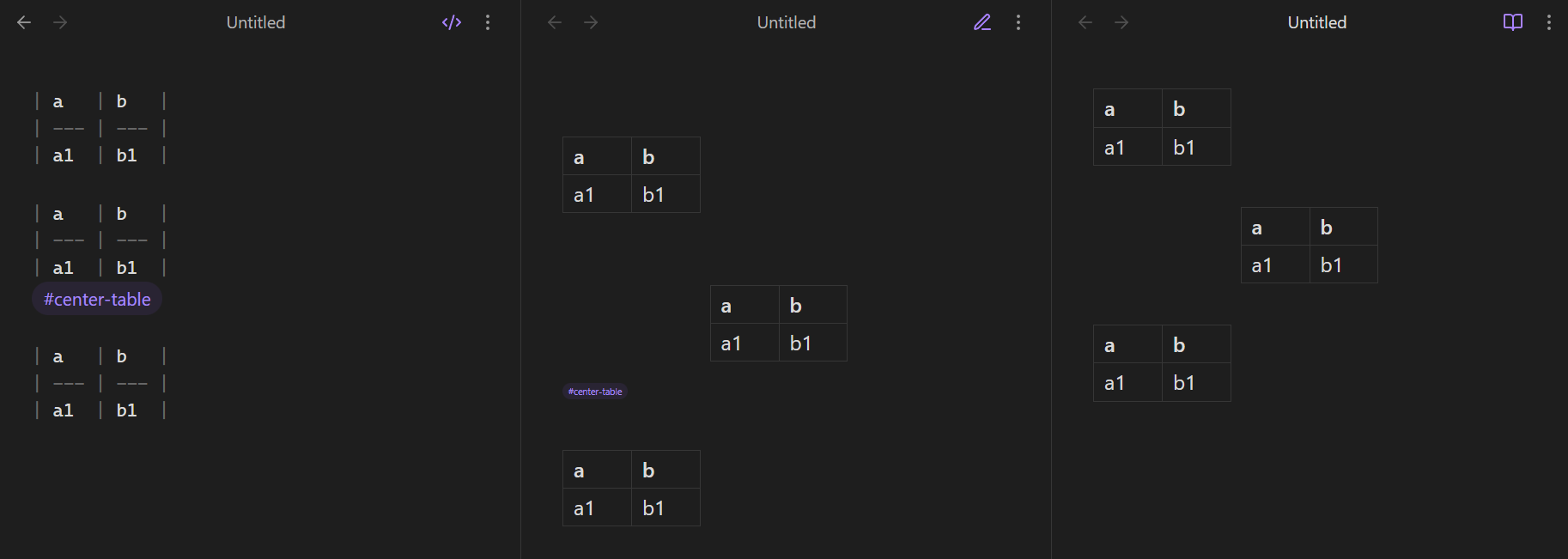
Task: Open more options menu in the right pane
Action: (1549, 22)
